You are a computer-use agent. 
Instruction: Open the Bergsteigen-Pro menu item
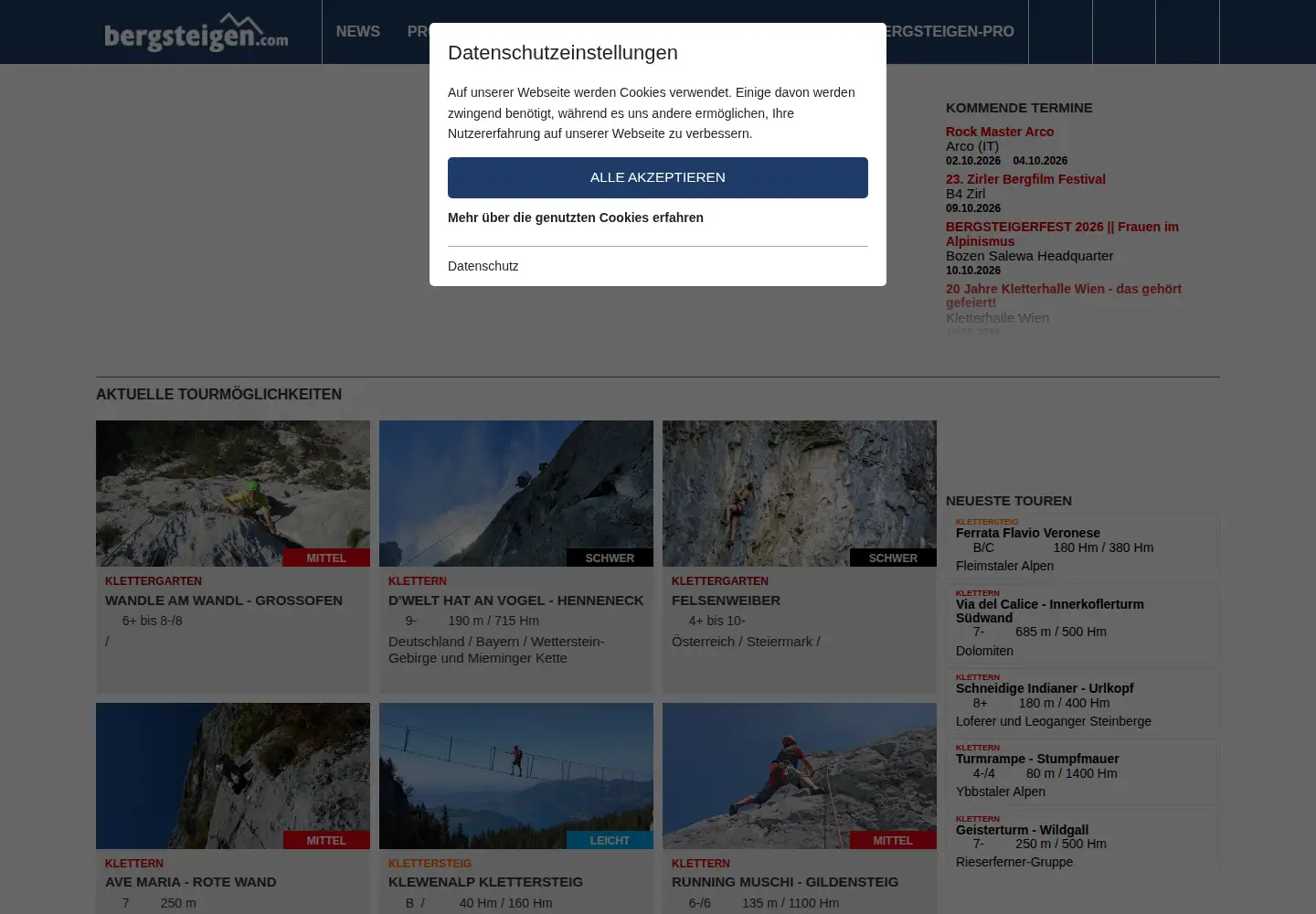949,32
